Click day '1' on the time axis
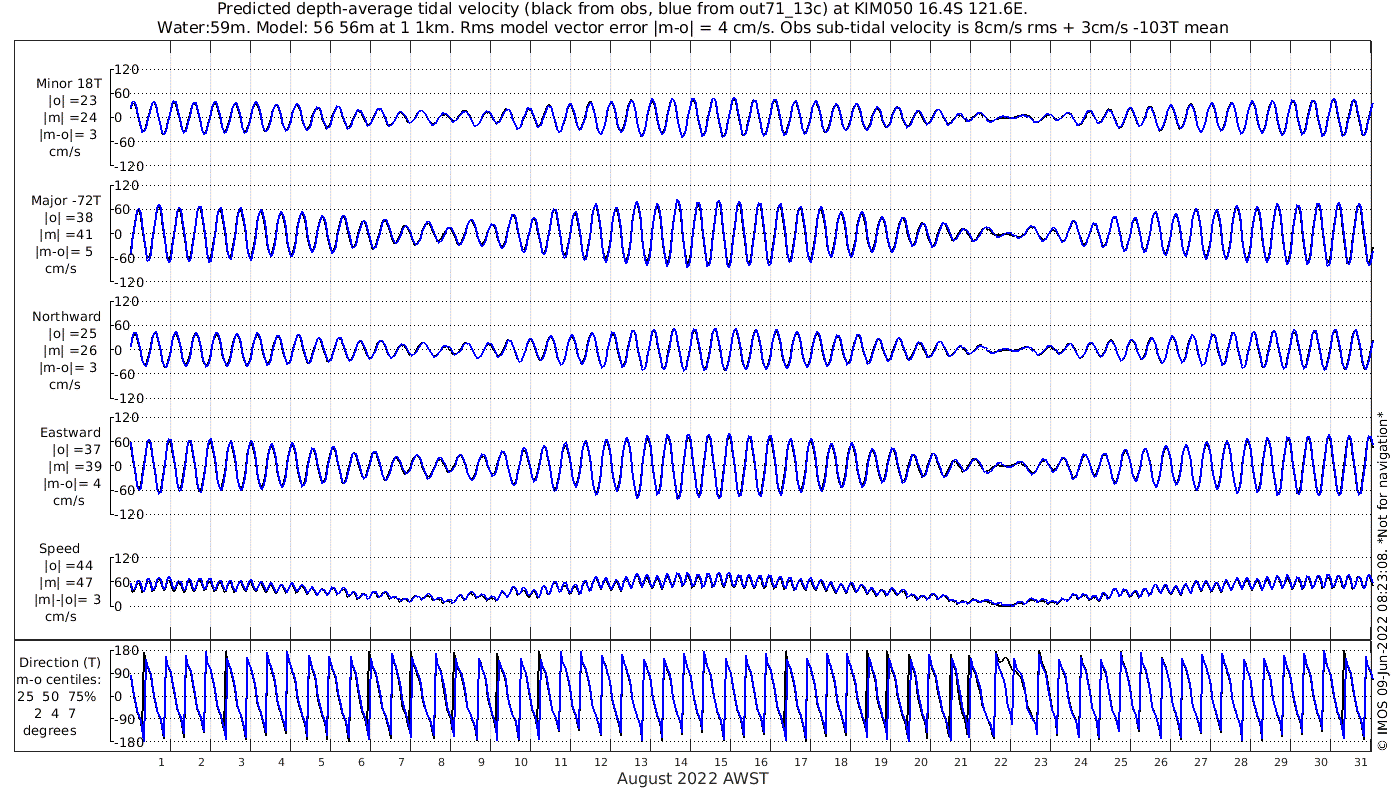The height and width of the screenshot is (800, 1400). (x=161, y=762)
